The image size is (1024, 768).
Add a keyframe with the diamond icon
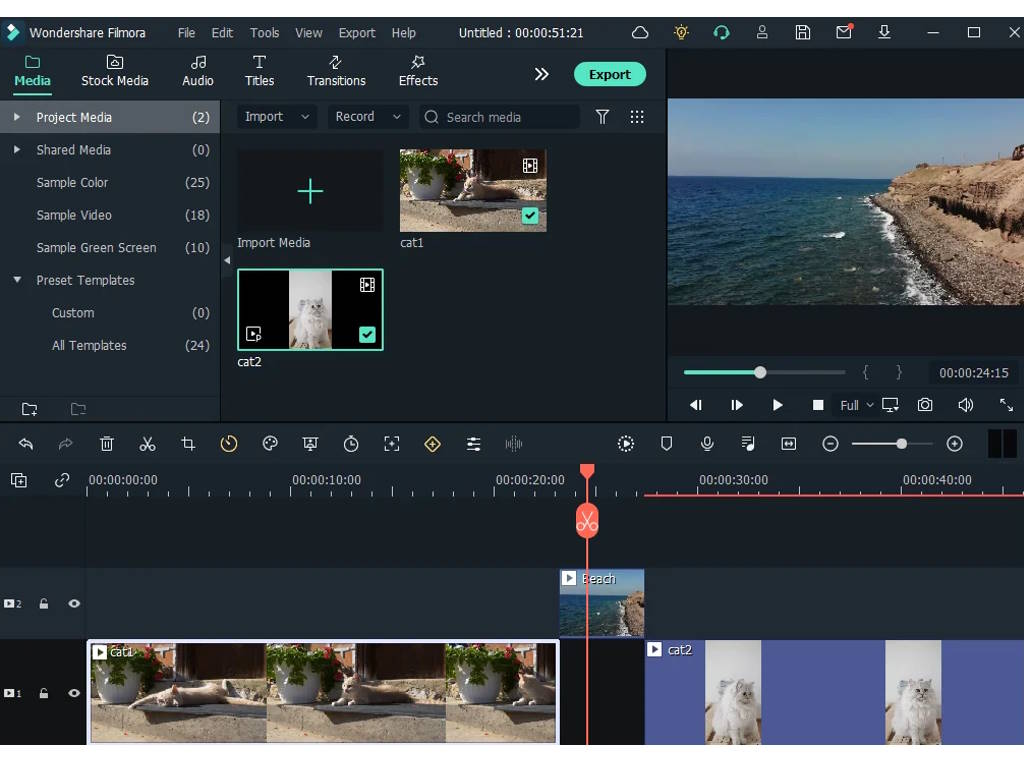tap(432, 444)
